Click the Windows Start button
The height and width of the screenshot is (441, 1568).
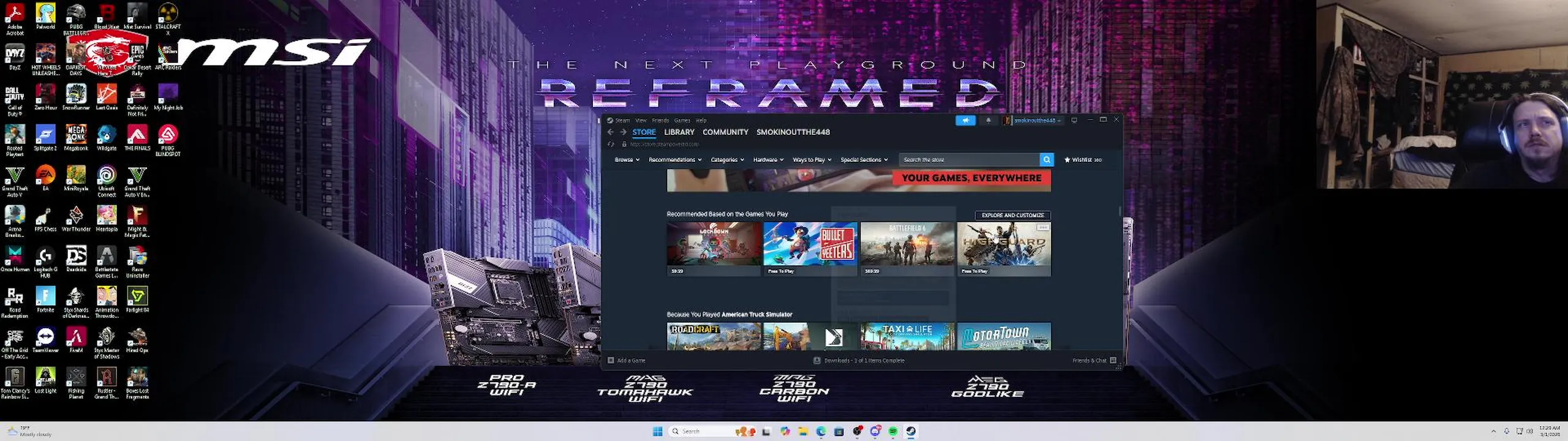[x=658, y=431]
